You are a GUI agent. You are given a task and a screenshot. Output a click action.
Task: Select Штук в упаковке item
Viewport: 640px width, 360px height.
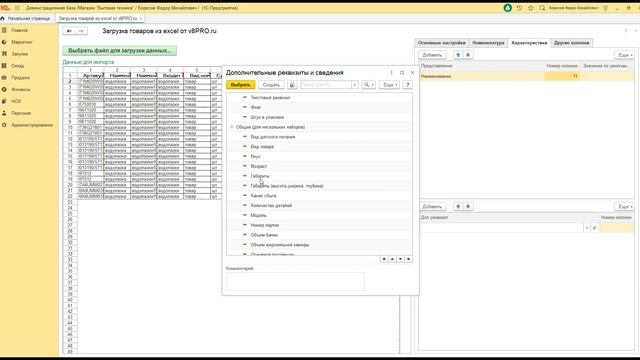(x=267, y=117)
